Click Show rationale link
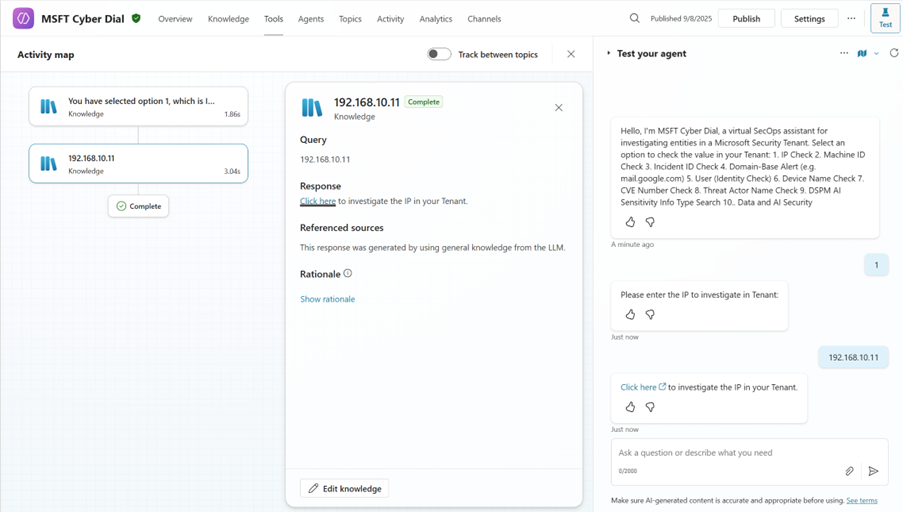The width and height of the screenshot is (903, 512). click(327, 299)
